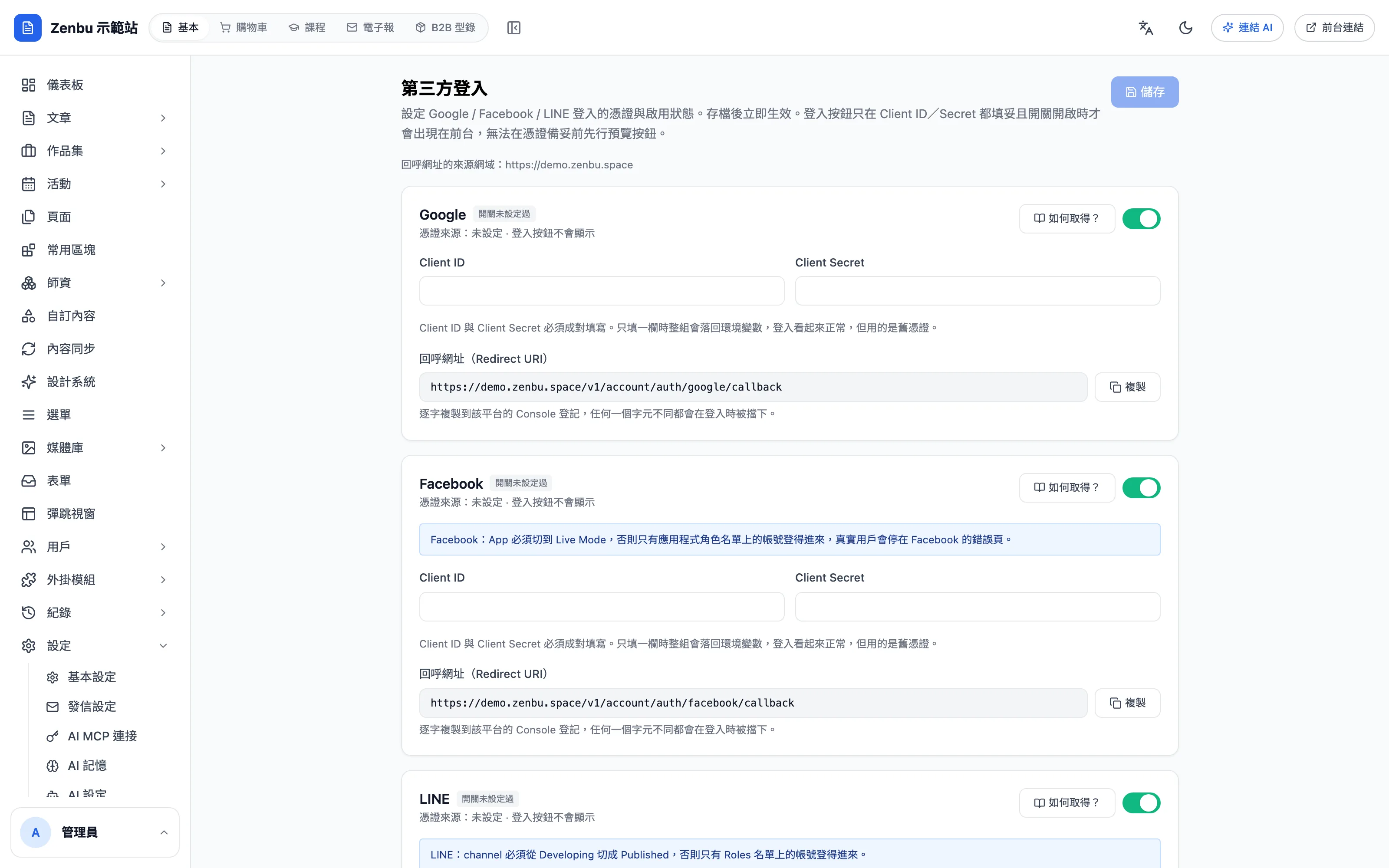
Task: Open 管理員 account menu
Action: tap(95, 832)
